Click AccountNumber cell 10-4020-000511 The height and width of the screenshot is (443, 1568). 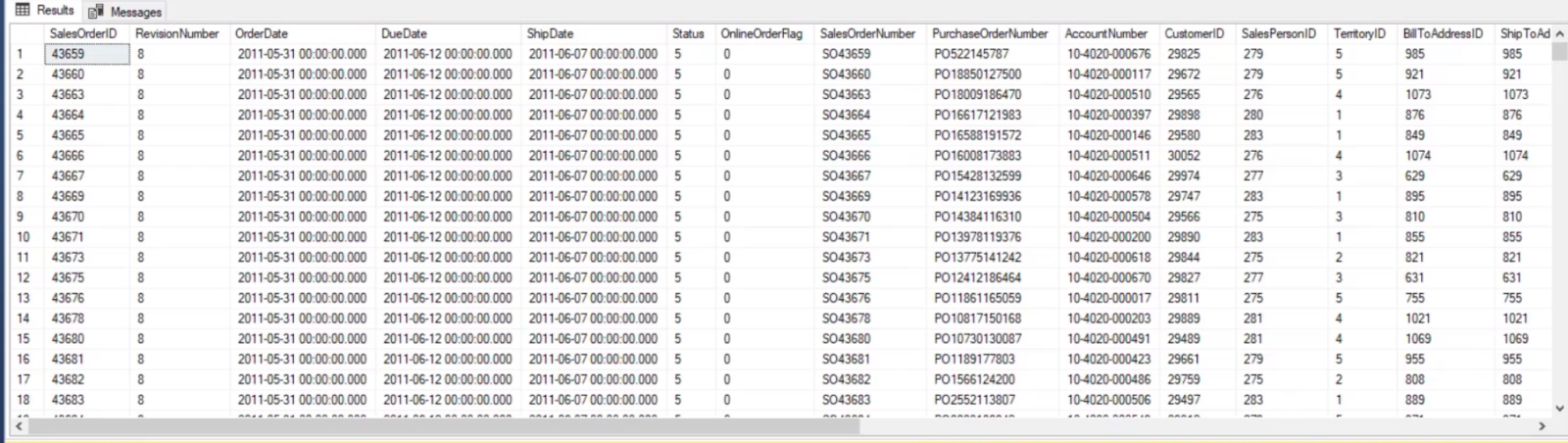(1108, 156)
